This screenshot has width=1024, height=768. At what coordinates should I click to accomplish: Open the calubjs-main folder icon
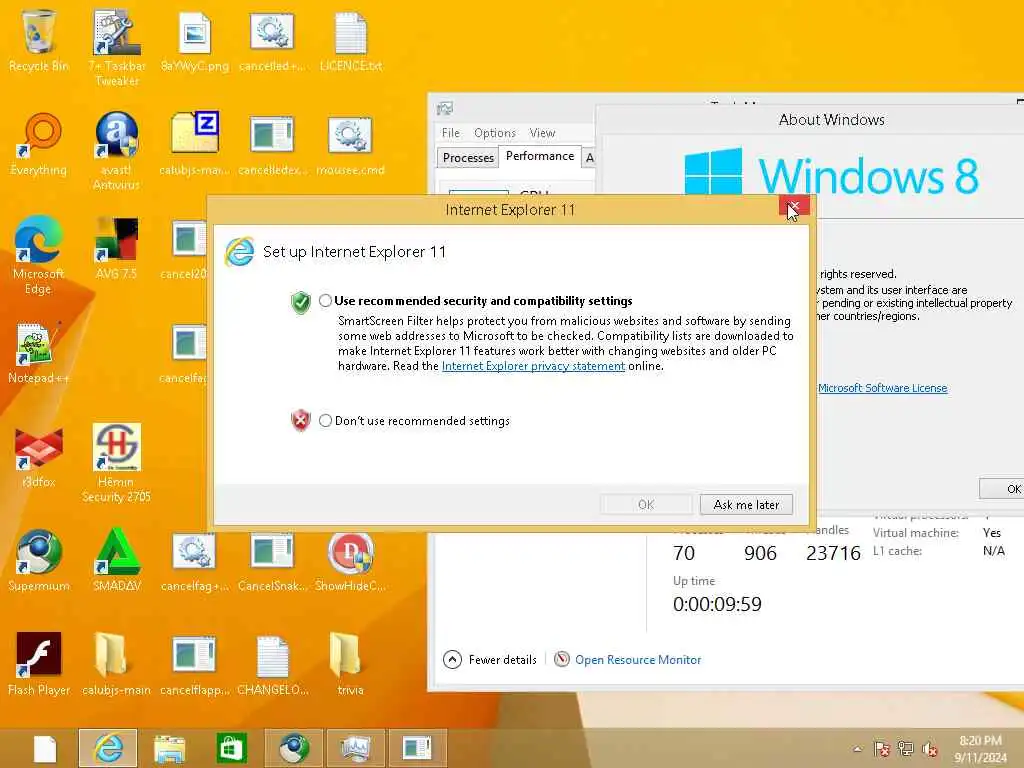point(116,664)
